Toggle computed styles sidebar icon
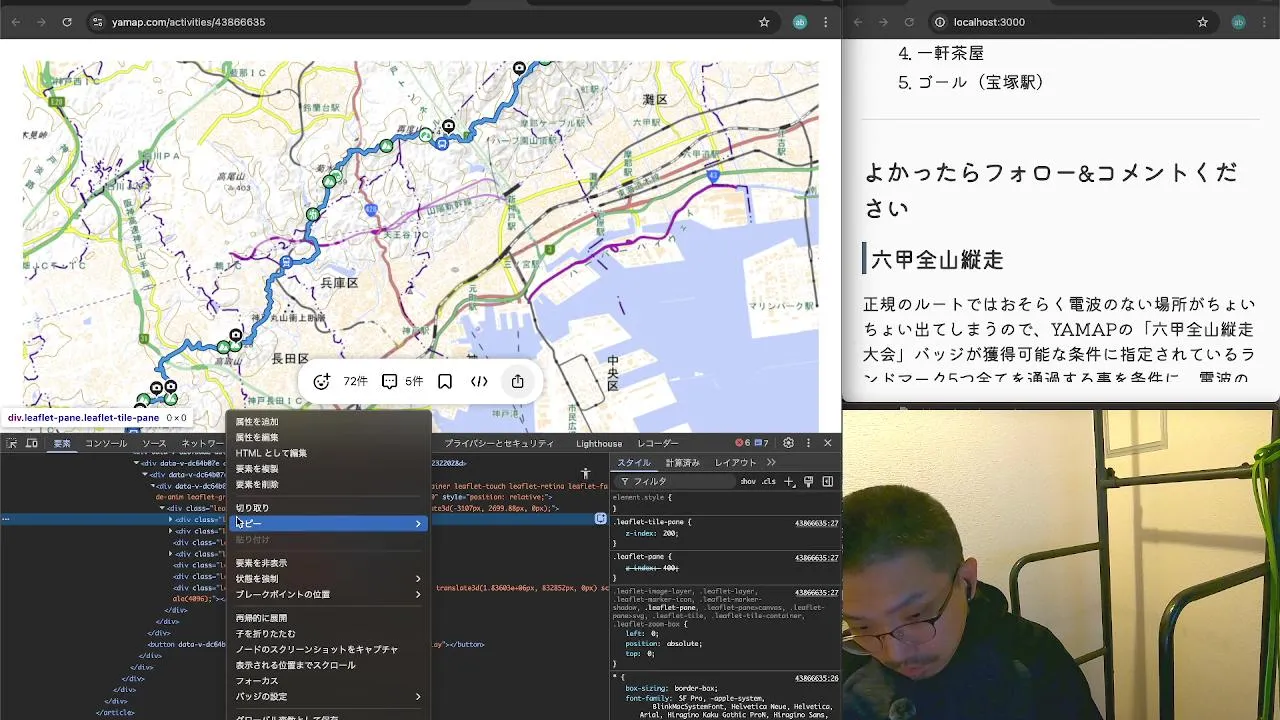 pos(827,481)
